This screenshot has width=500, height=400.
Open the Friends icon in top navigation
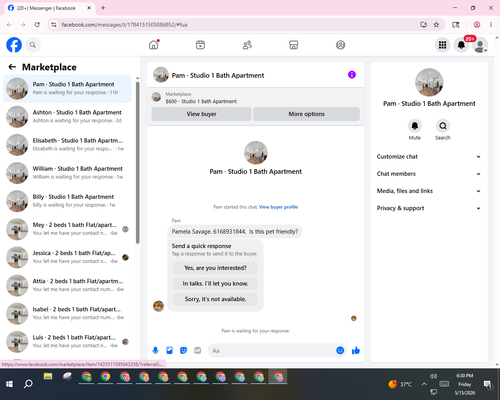tap(247, 45)
